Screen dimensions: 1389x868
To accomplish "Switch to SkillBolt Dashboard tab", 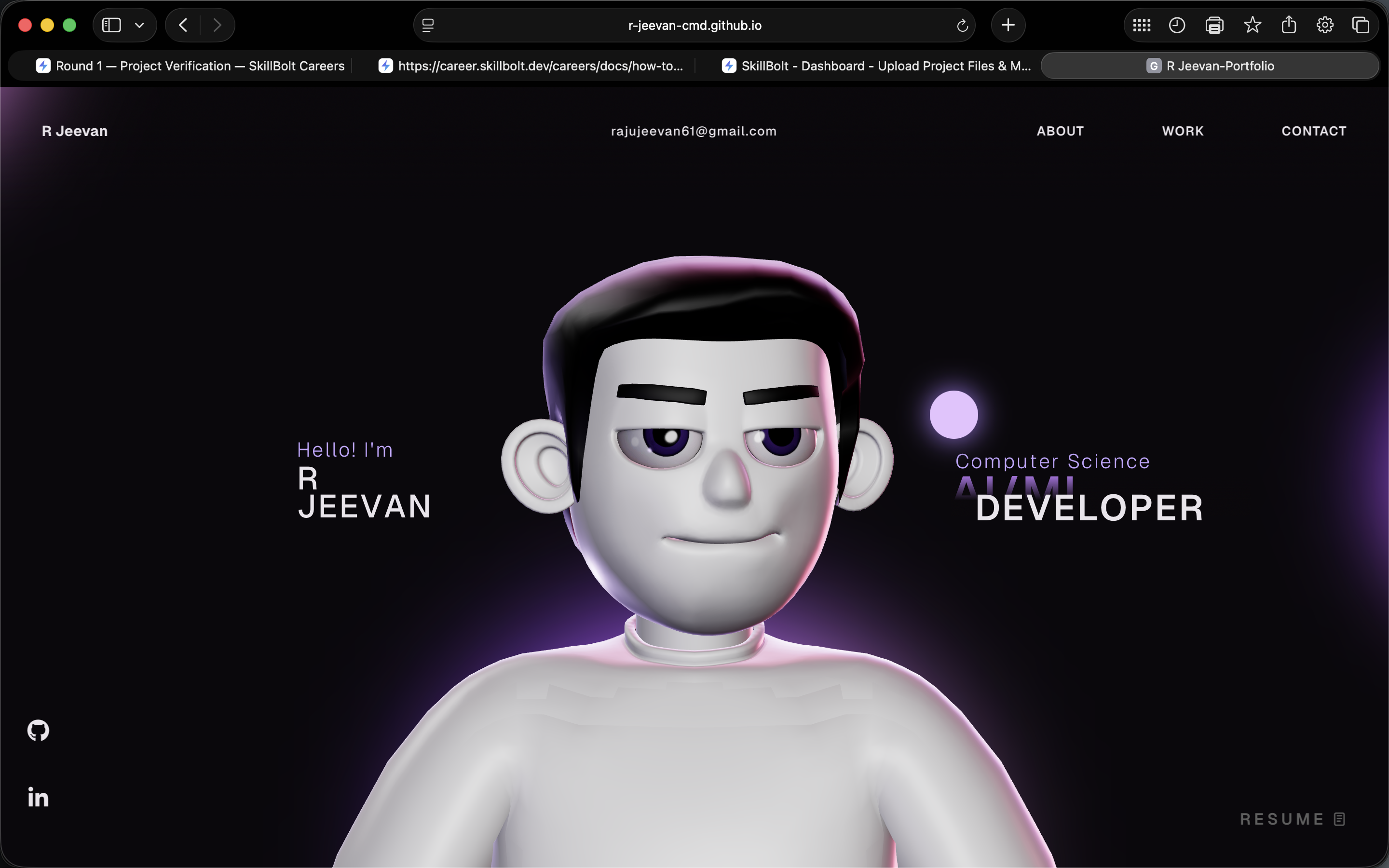I will point(876,66).
